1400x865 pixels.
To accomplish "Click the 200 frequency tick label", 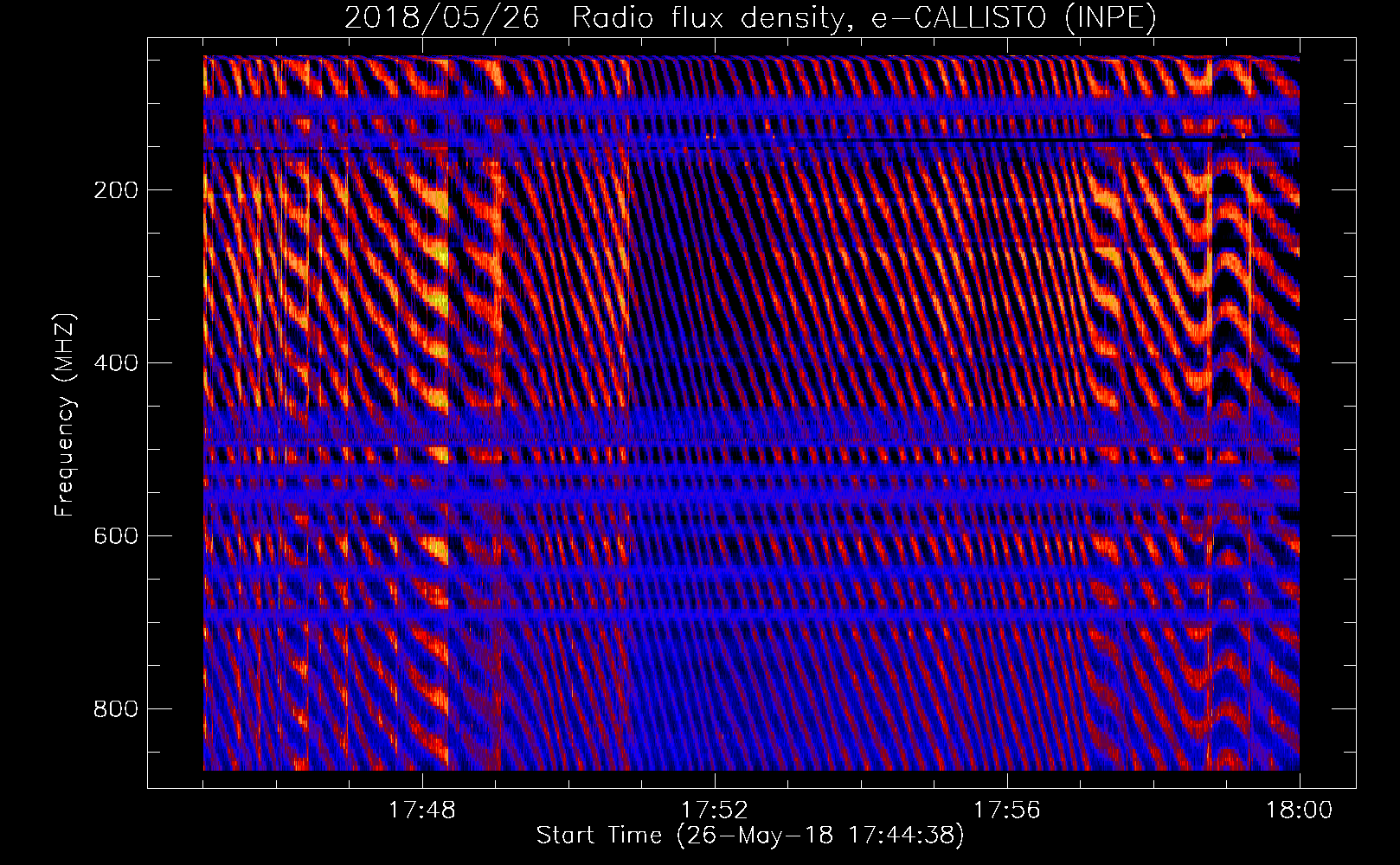I will pyautogui.click(x=116, y=190).
